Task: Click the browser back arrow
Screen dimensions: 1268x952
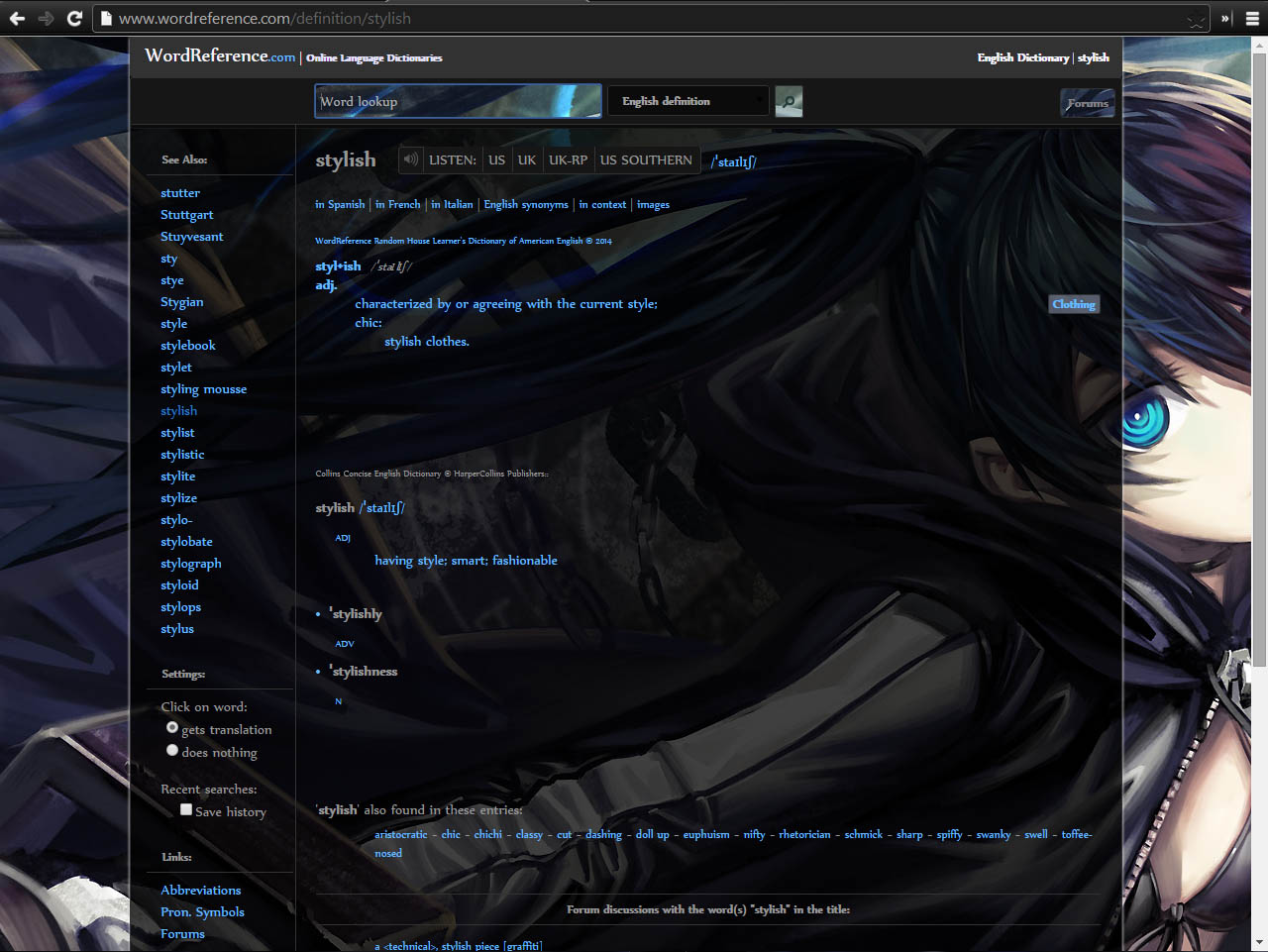Action: 17,18
